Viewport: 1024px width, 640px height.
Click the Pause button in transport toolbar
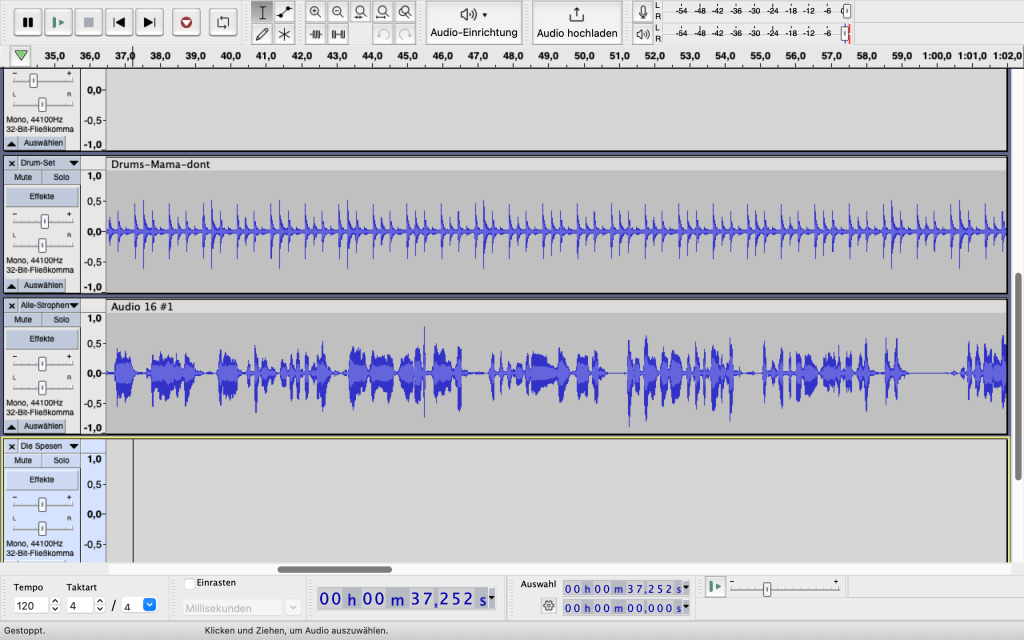point(27,22)
